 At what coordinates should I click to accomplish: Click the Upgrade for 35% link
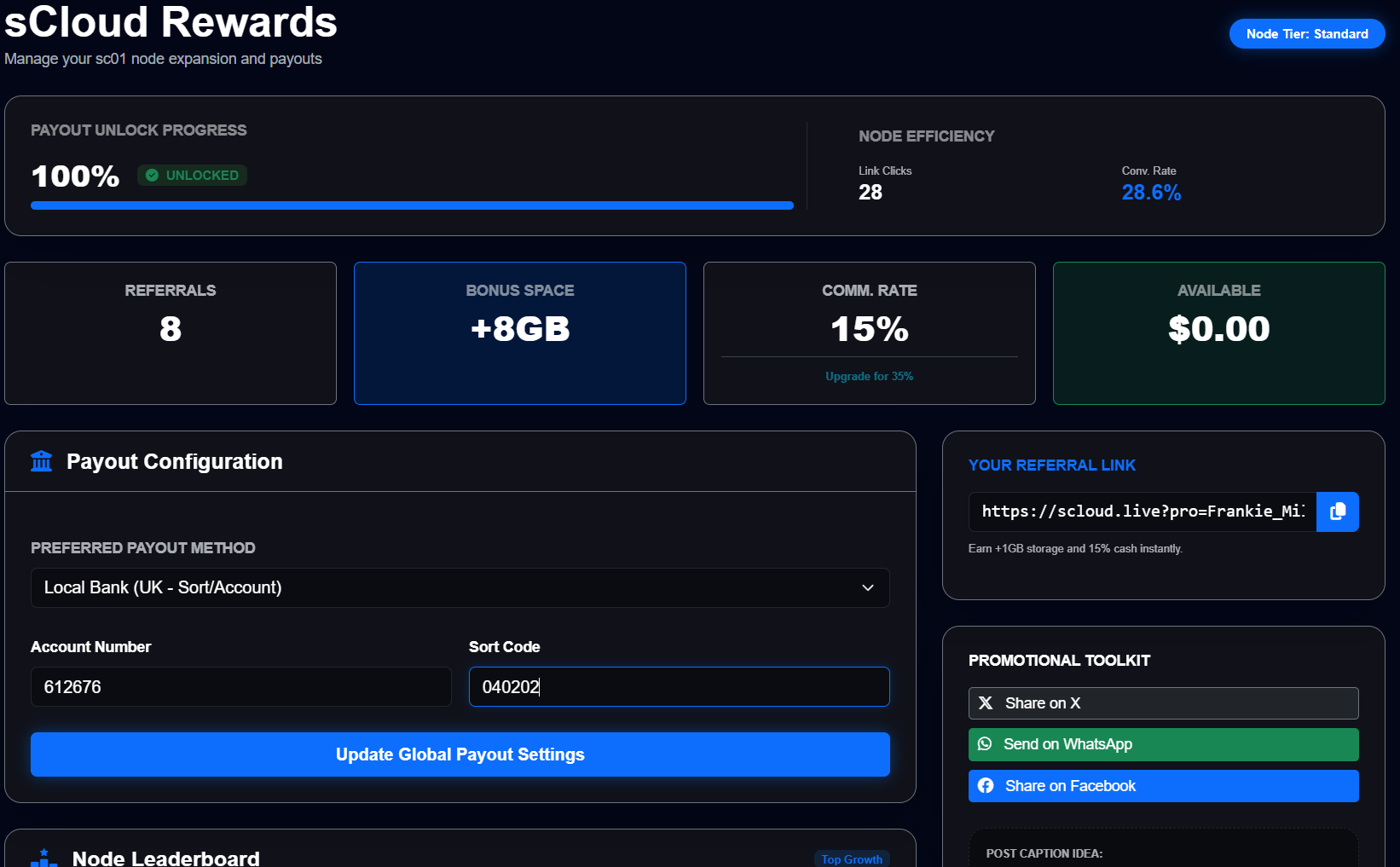pos(869,376)
